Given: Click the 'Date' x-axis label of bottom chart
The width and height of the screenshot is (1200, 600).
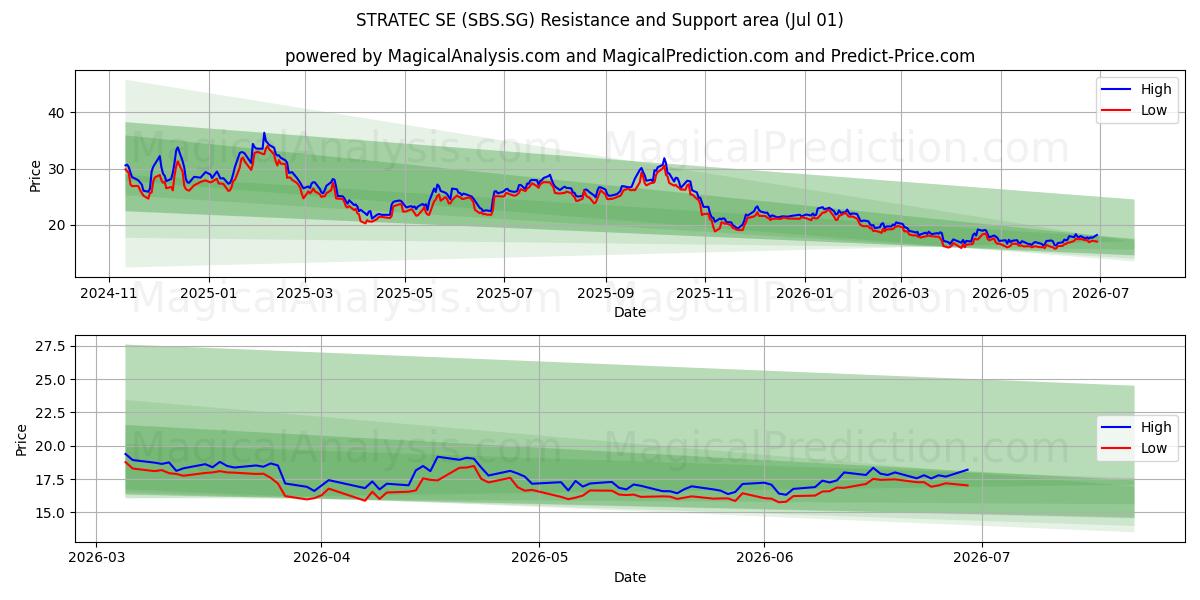Looking at the screenshot, I should (x=630, y=578).
